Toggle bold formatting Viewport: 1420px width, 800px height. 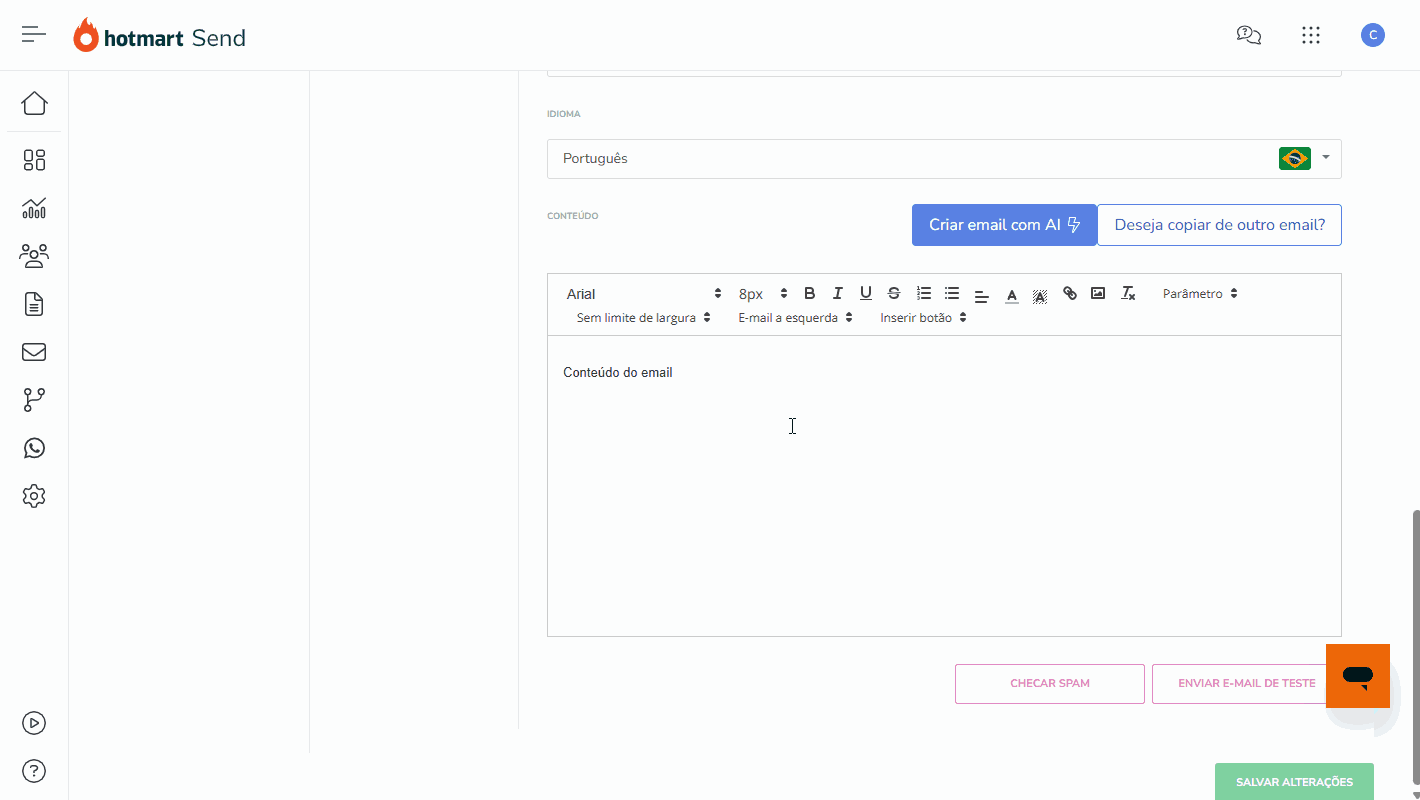pos(810,294)
